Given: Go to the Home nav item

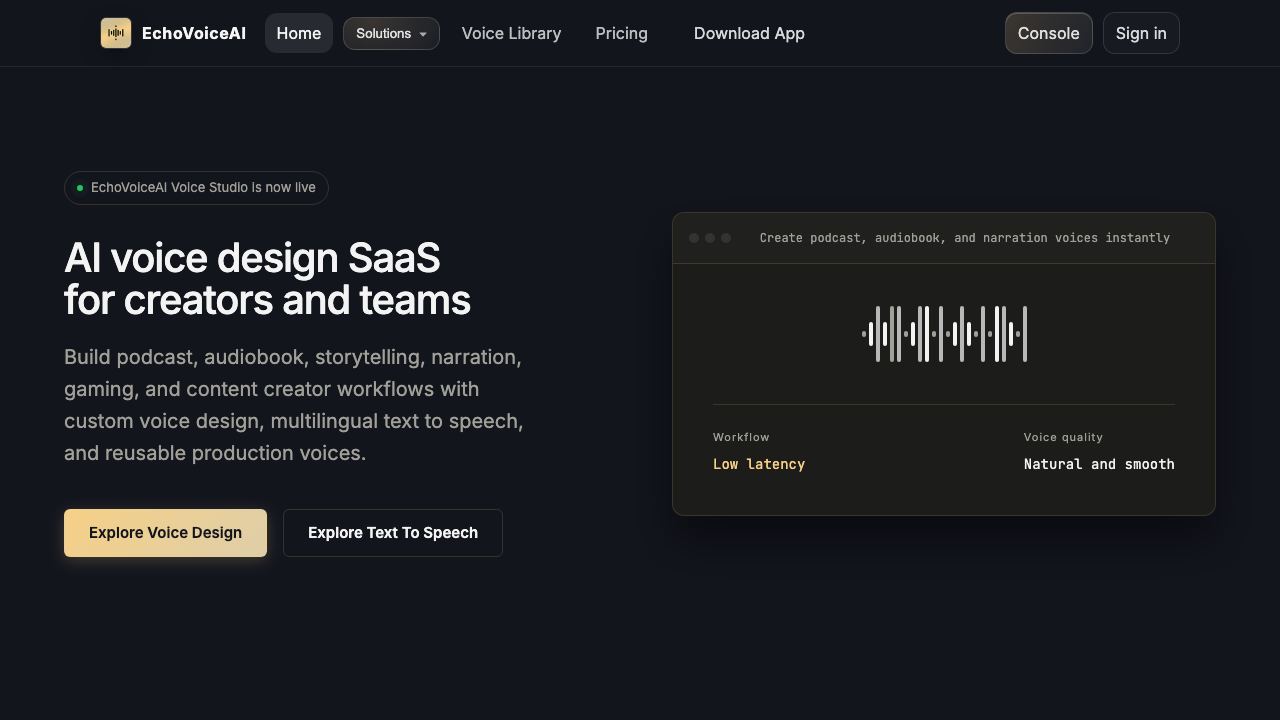Looking at the screenshot, I should [299, 33].
